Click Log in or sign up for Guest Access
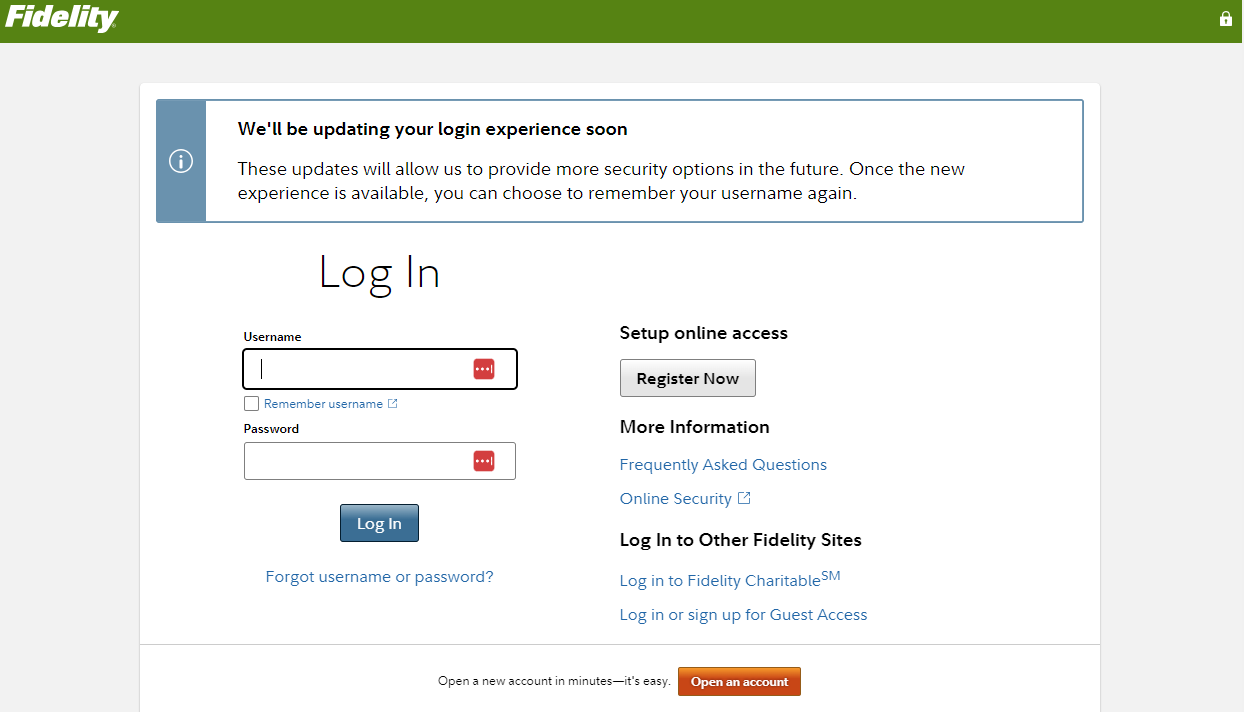The width and height of the screenshot is (1244, 712). [x=743, y=615]
